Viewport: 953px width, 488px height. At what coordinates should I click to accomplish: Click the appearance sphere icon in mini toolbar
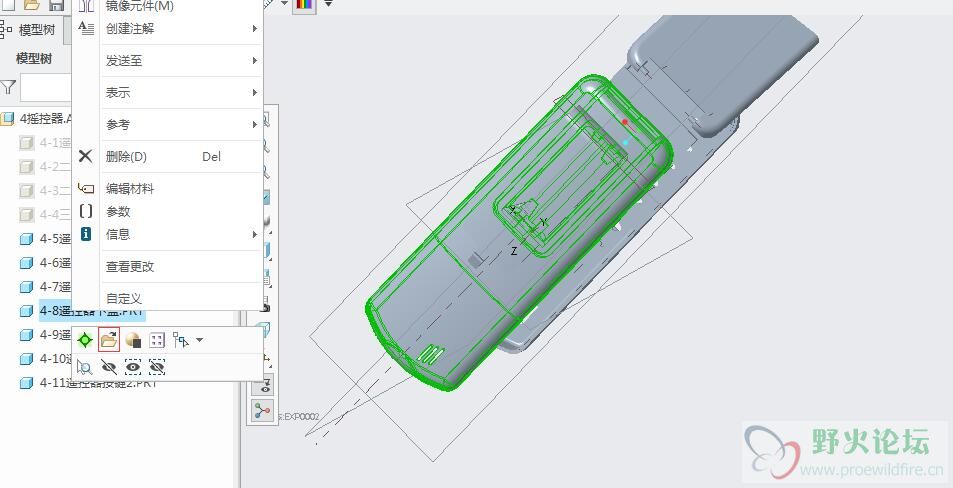(133, 340)
